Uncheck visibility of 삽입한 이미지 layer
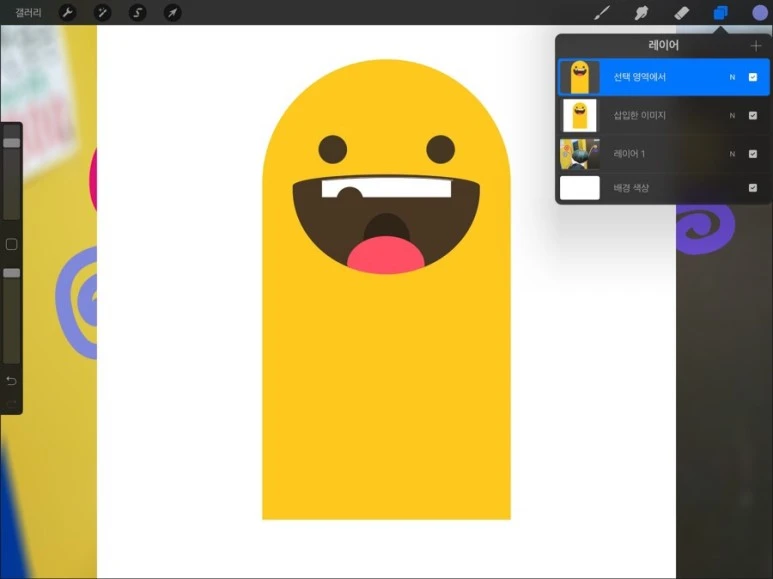 click(753, 116)
